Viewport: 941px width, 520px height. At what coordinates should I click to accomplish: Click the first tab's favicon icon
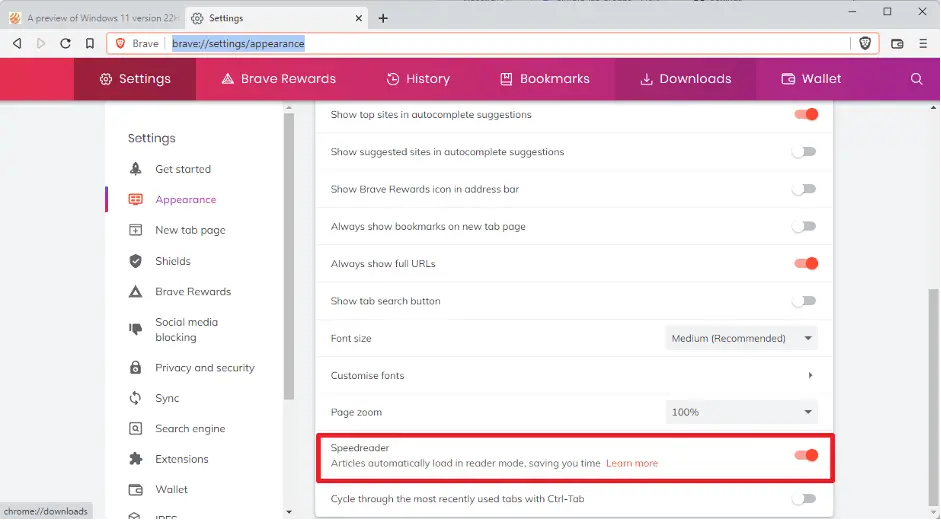[15, 18]
